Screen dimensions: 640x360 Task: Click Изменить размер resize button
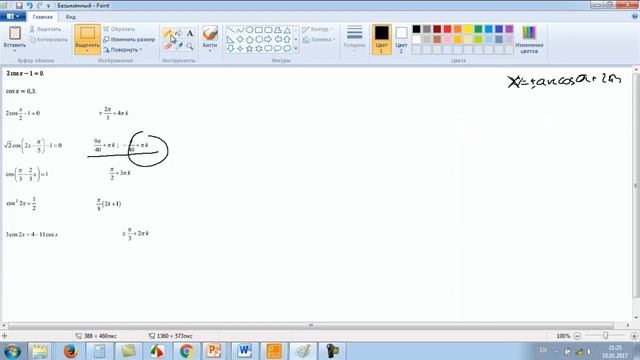(129, 40)
